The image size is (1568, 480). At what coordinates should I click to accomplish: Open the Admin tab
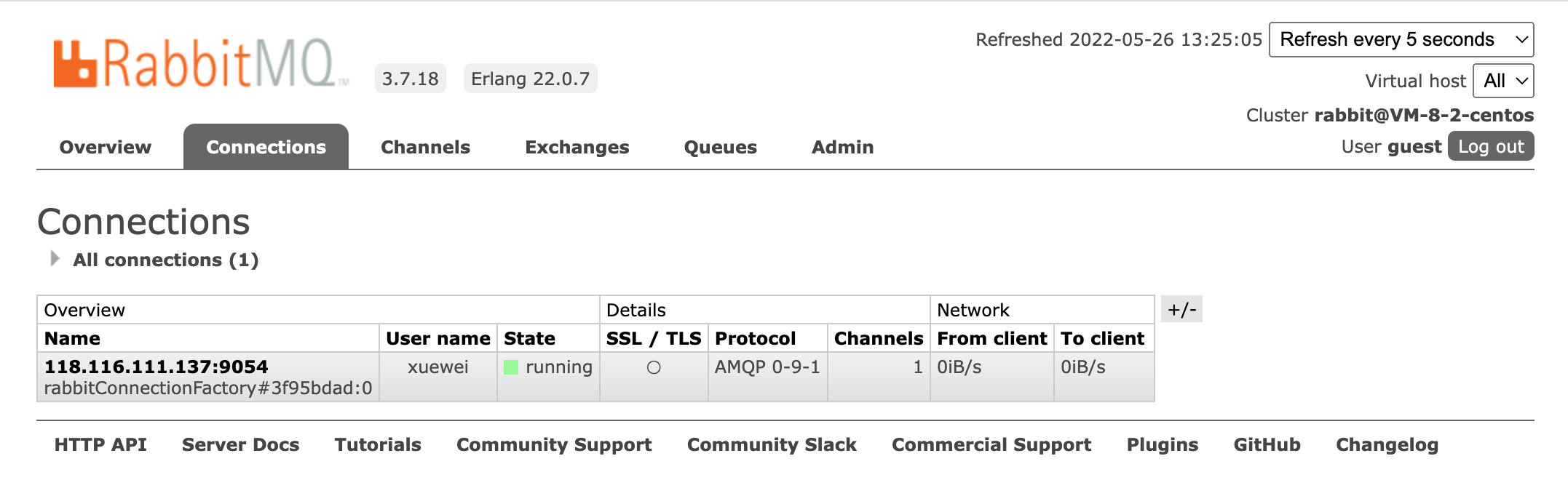tap(842, 147)
